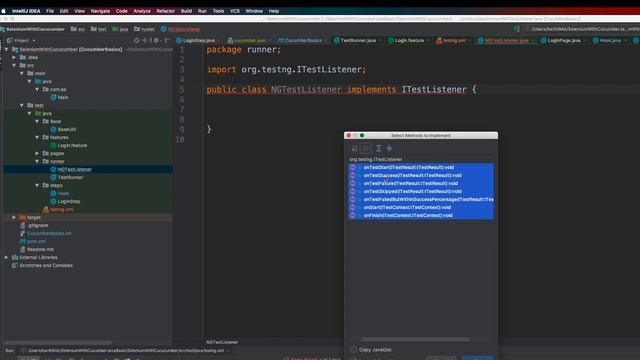The width and height of the screenshot is (640, 360).
Task: Expand the target folder
Action: 14,218
